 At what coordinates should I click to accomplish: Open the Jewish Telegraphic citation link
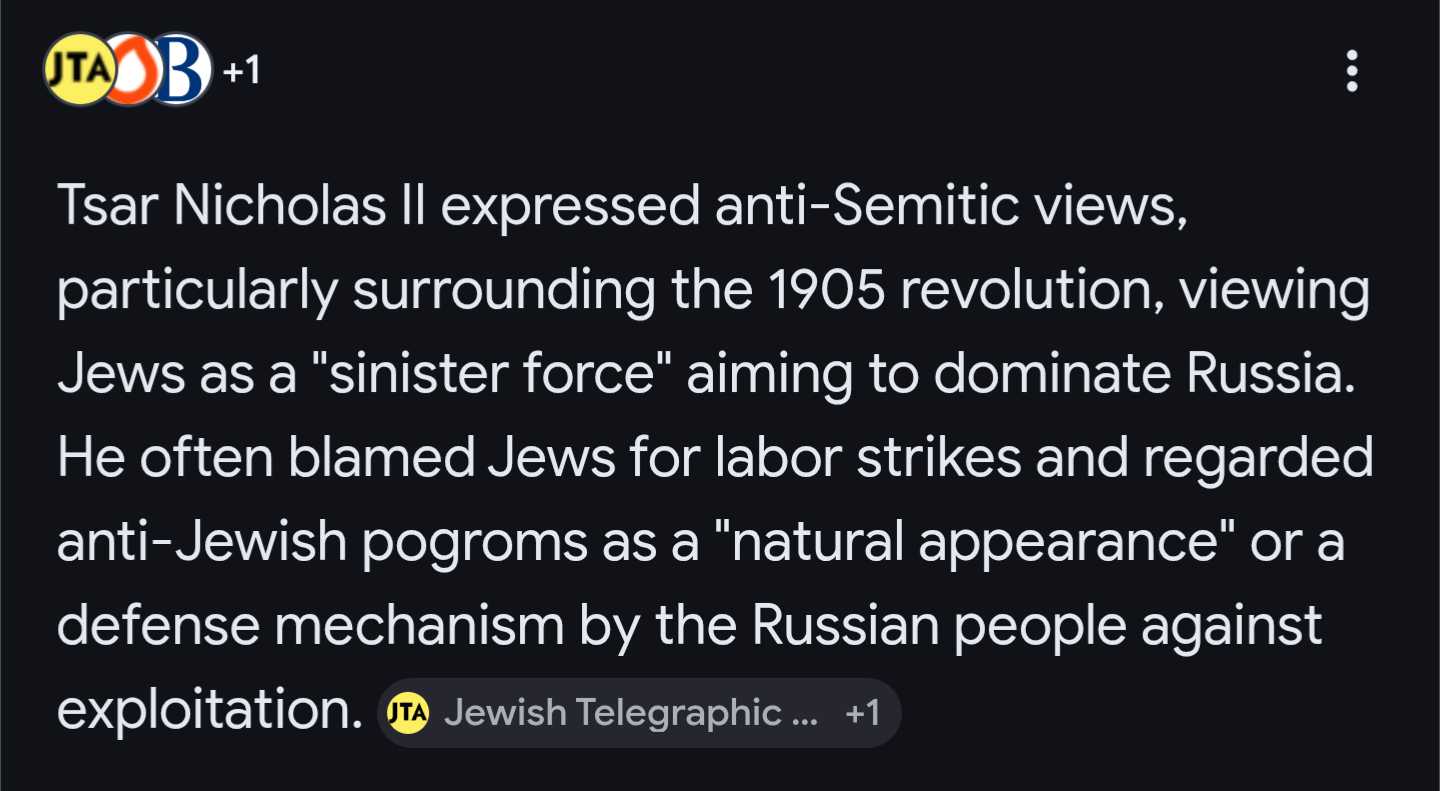coord(630,713)
